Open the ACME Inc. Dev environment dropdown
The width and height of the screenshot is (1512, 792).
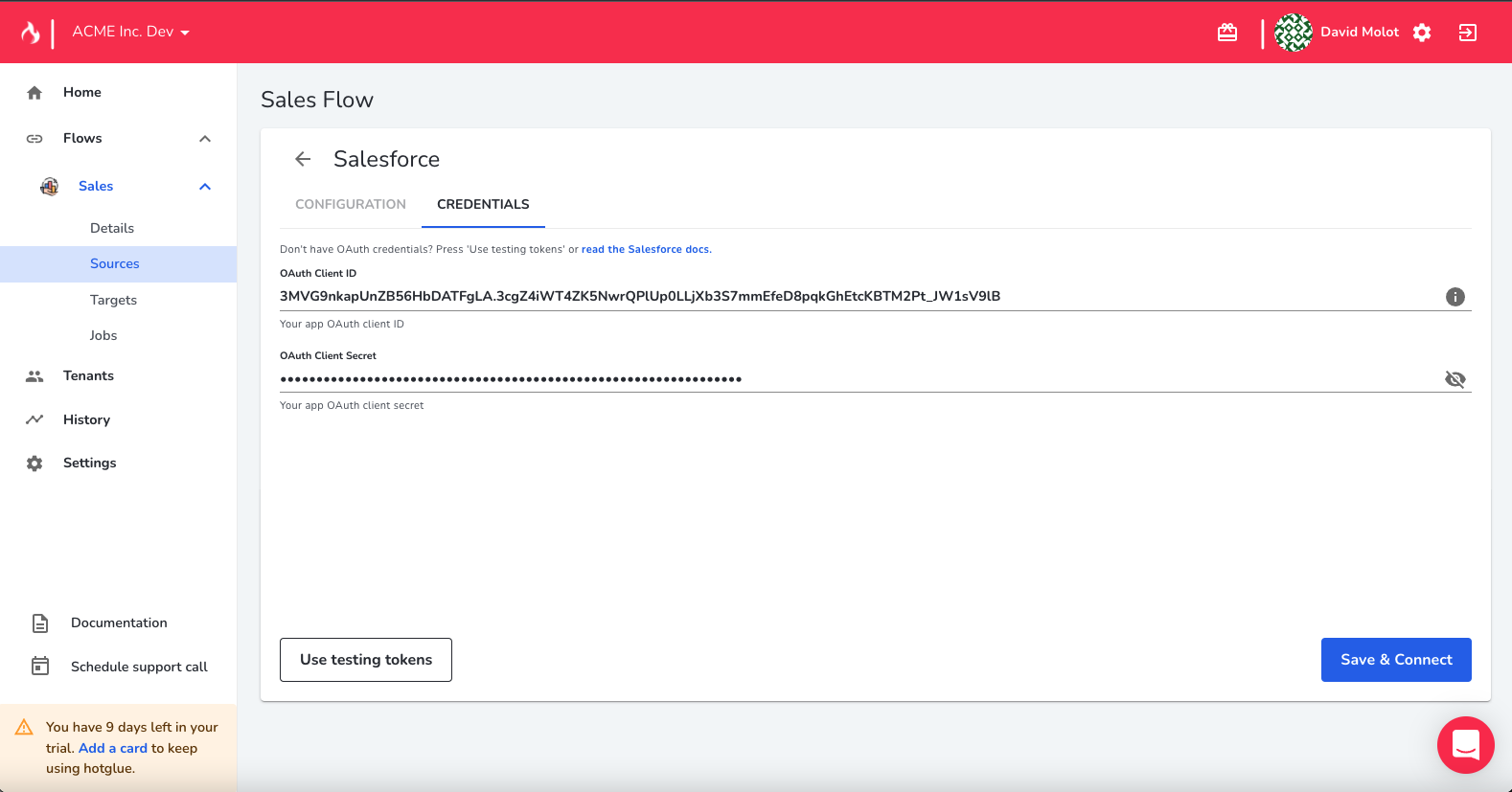[x=131, y=32]
